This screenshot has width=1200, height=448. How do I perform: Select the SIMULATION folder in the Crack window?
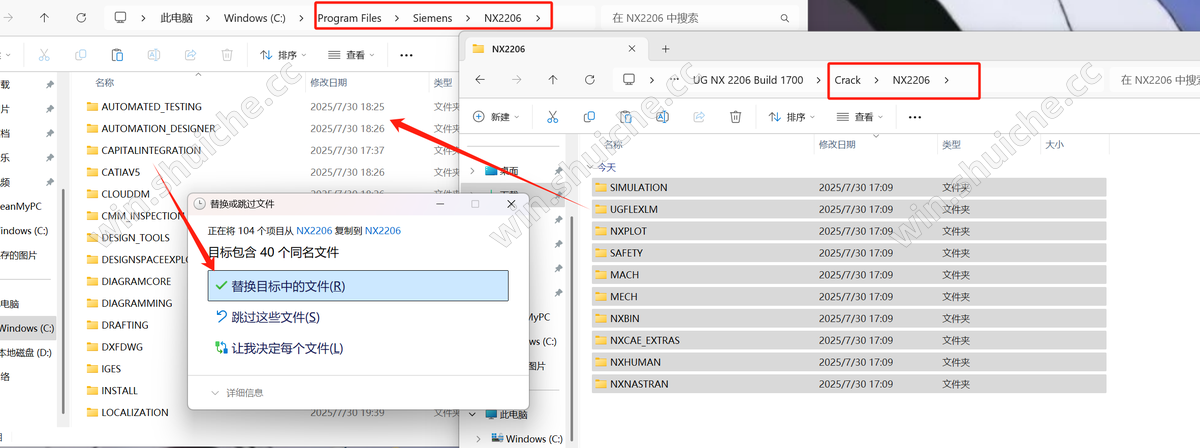[849, 187]
